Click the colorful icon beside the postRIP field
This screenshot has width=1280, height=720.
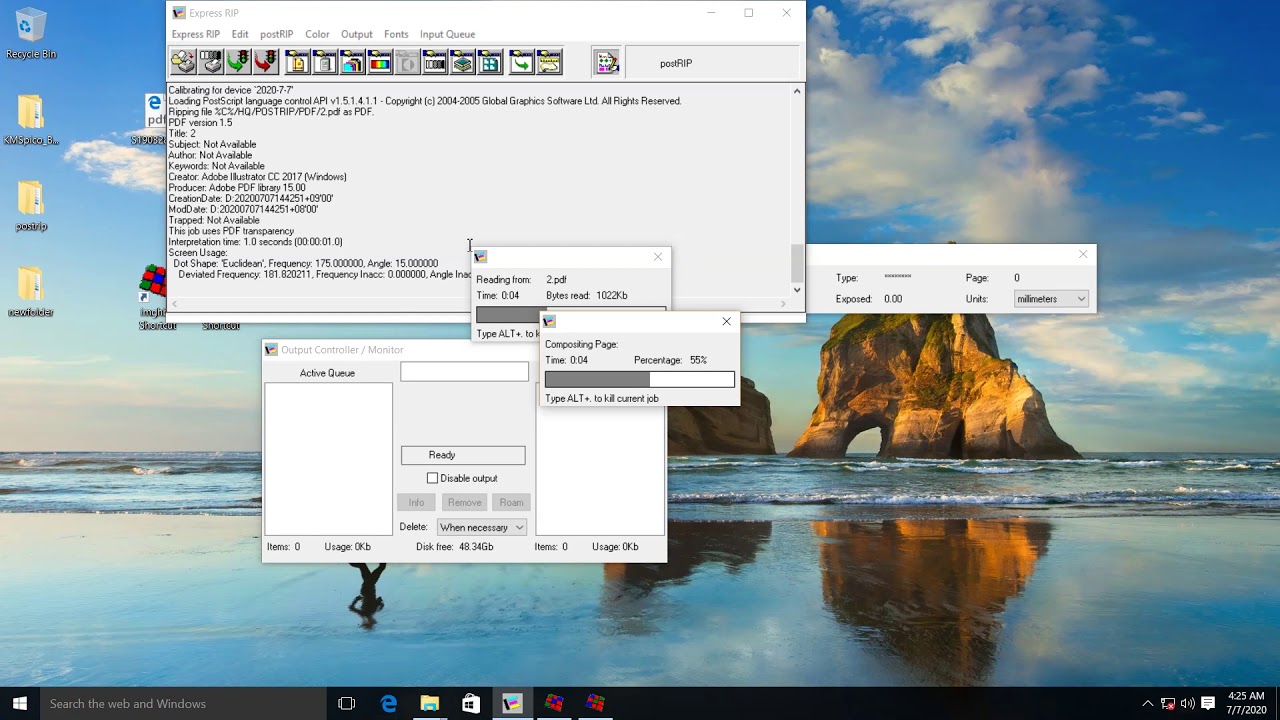point(607,63)
